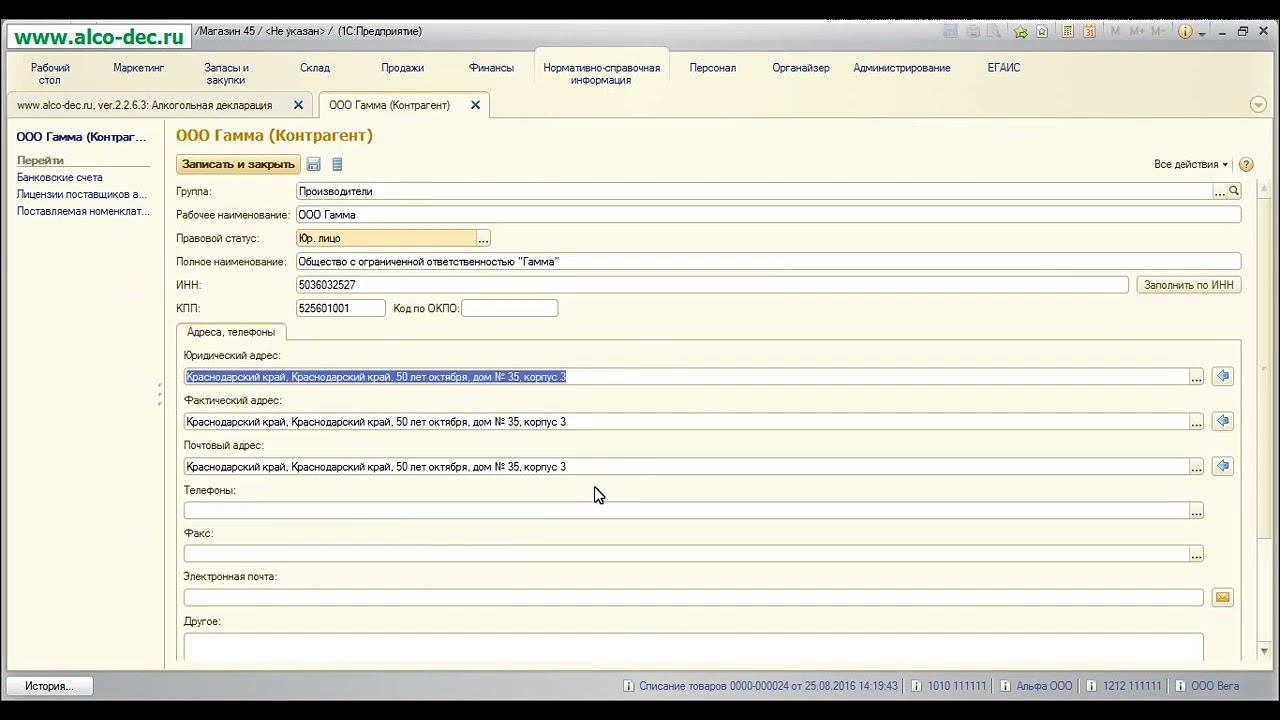This screenshot has height=720, width=1280.
Task: Open the Персонал section
Action: (713, 68)
